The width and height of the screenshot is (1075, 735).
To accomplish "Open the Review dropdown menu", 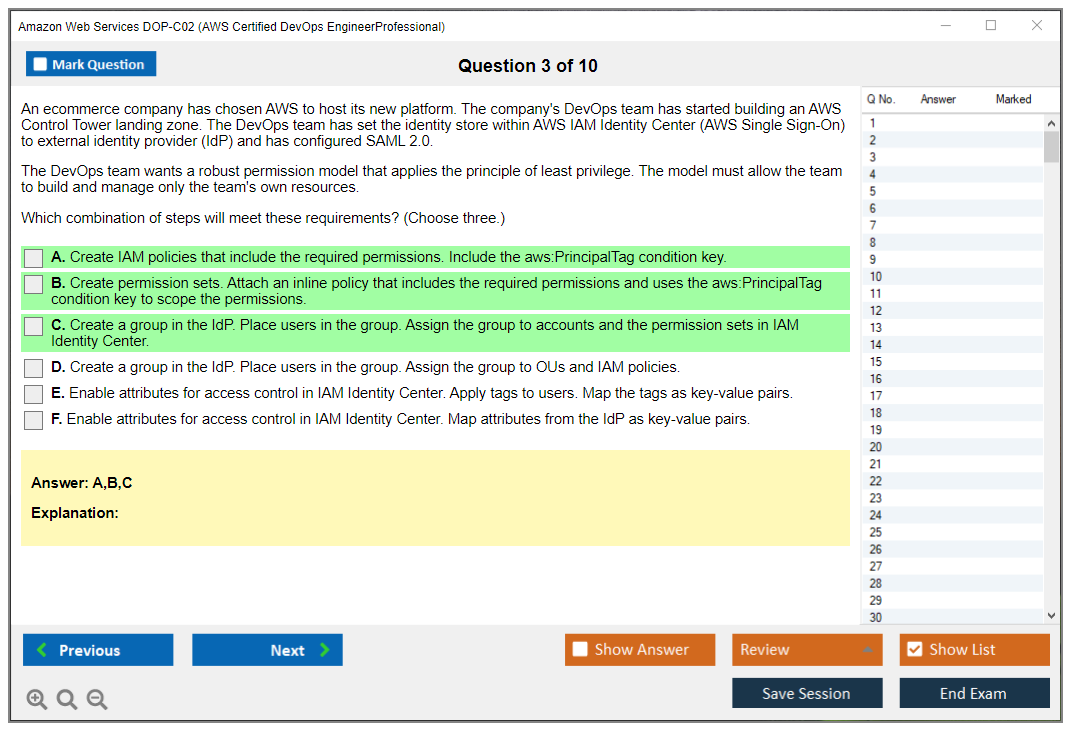I will (807, 650).
